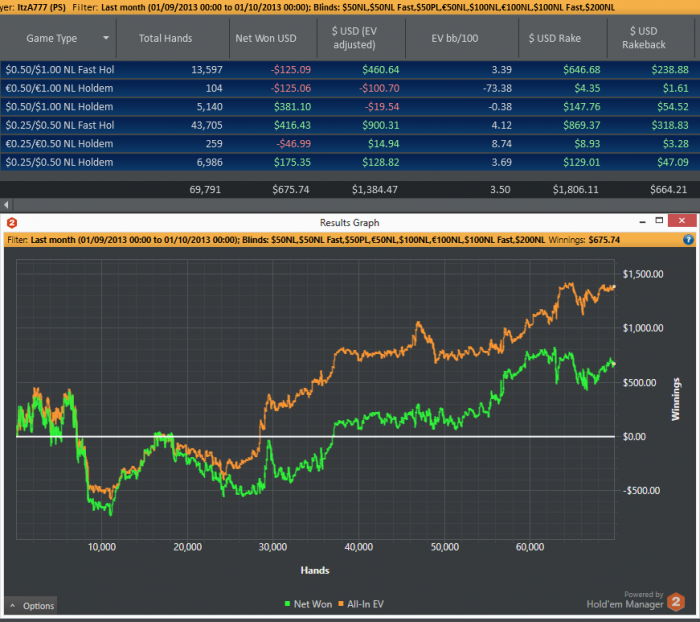Click the horizontal scrollbar left arrow
Image resolution: width=700 pixels, height=622 pixels.
(x=6, y=205)
